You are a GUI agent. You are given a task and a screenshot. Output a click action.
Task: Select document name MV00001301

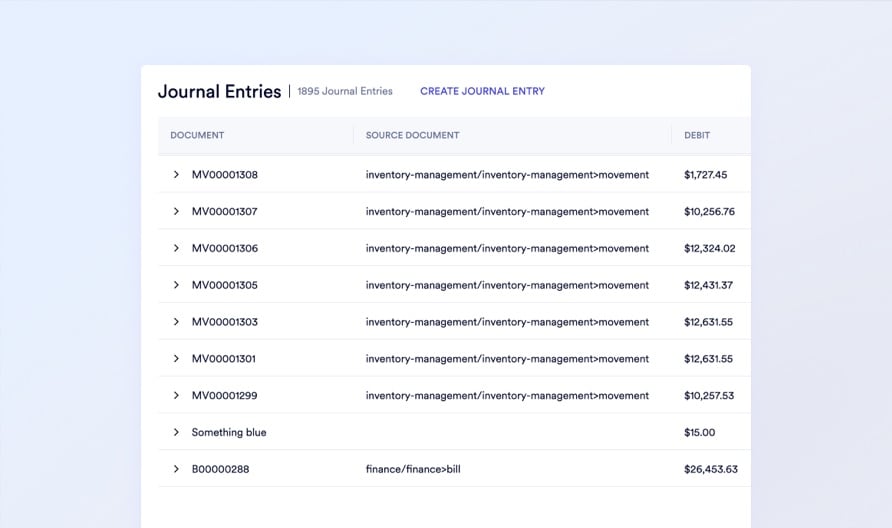click(224, 358)
